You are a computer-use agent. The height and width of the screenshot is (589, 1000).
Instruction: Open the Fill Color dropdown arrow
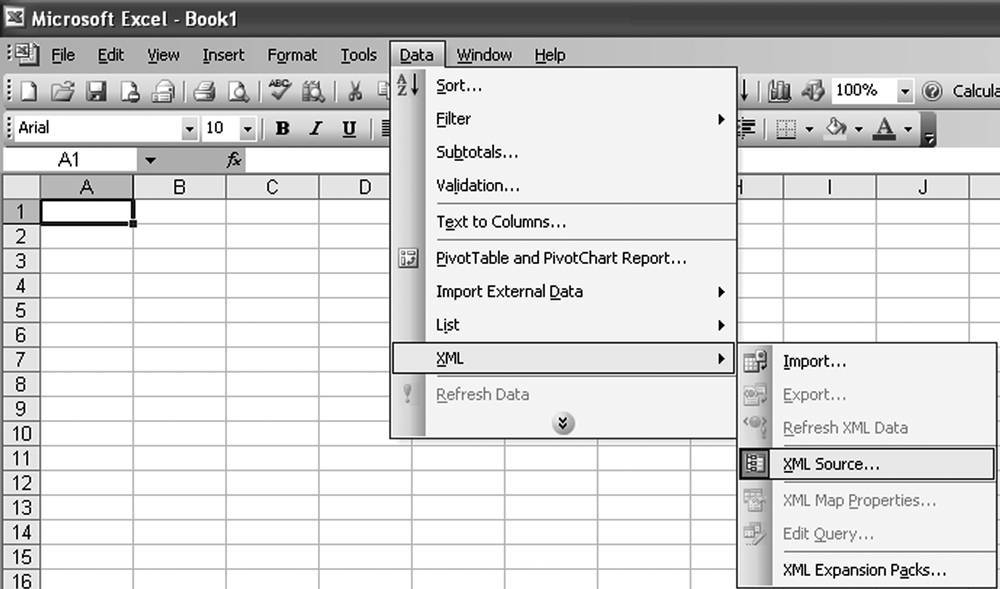tap(858, 129)
